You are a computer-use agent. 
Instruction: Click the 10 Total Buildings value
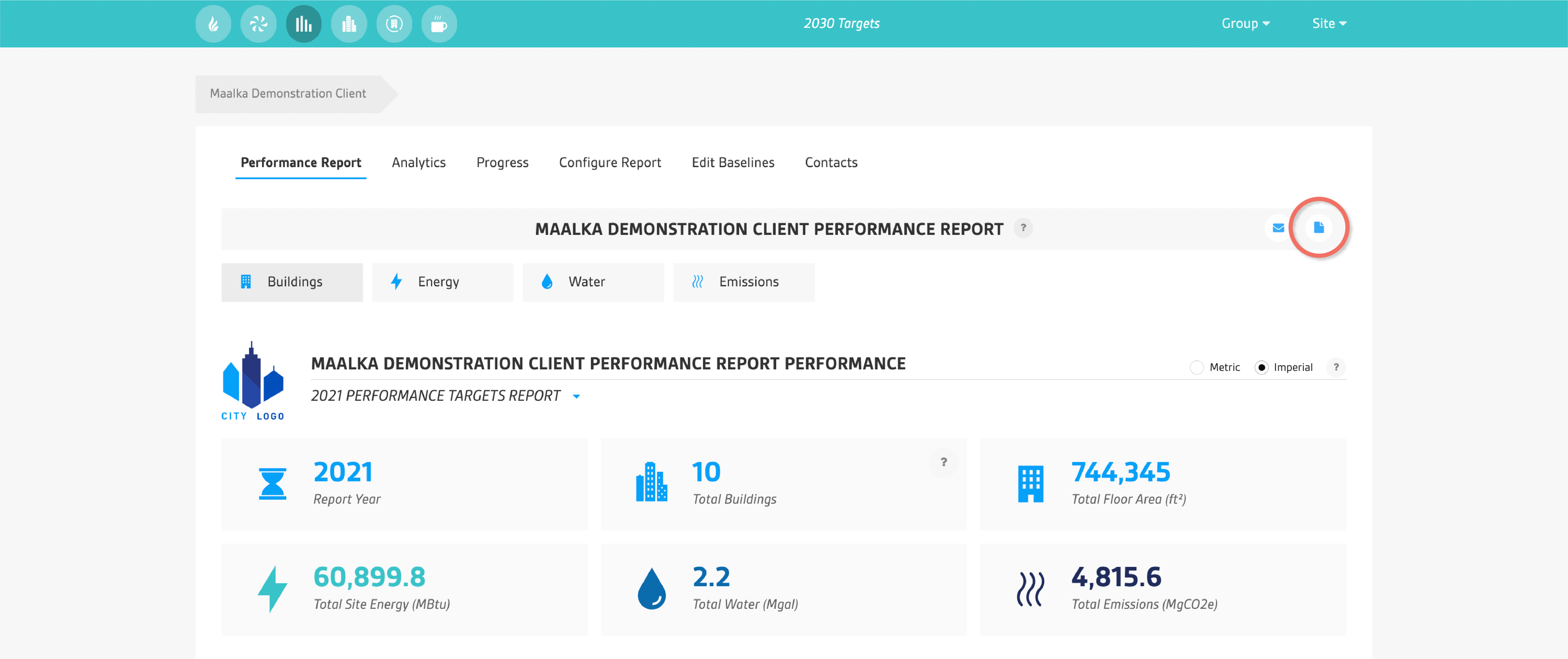click(706, 472)
